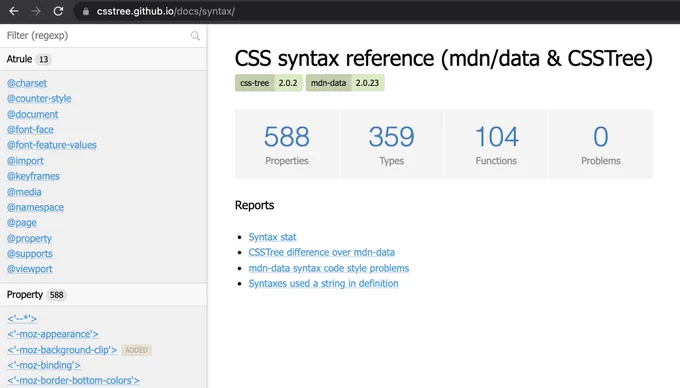Collapse the Atrule section header
Viewport: 680px width, 388px height.
103,59
